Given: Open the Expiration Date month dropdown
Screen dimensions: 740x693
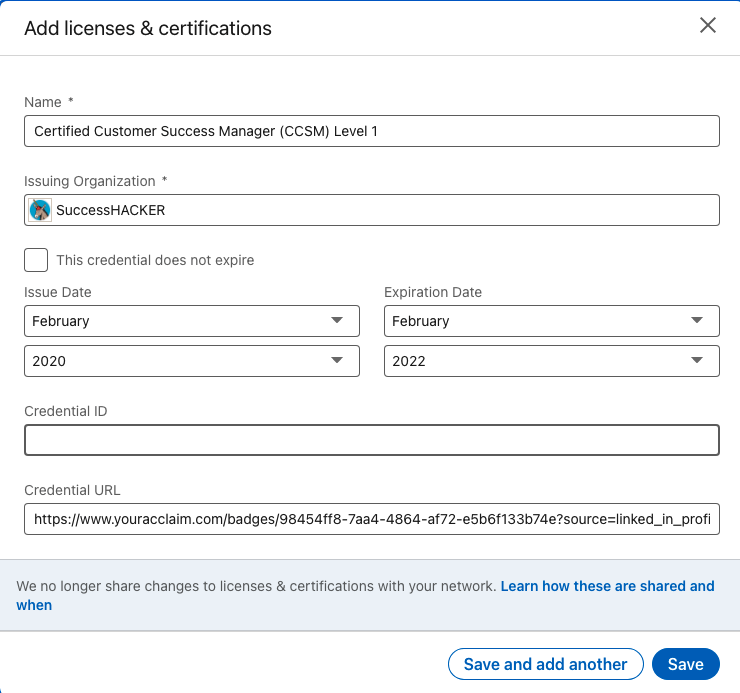Looking at the screenshot, I should coord(552,321).
